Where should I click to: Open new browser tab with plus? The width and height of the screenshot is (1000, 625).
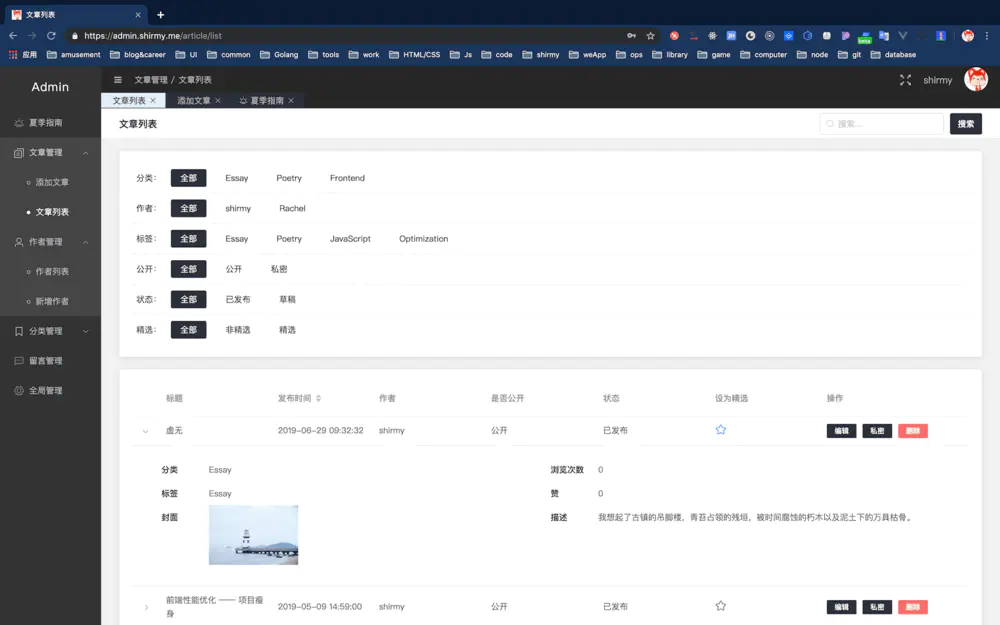coord(161,15)
